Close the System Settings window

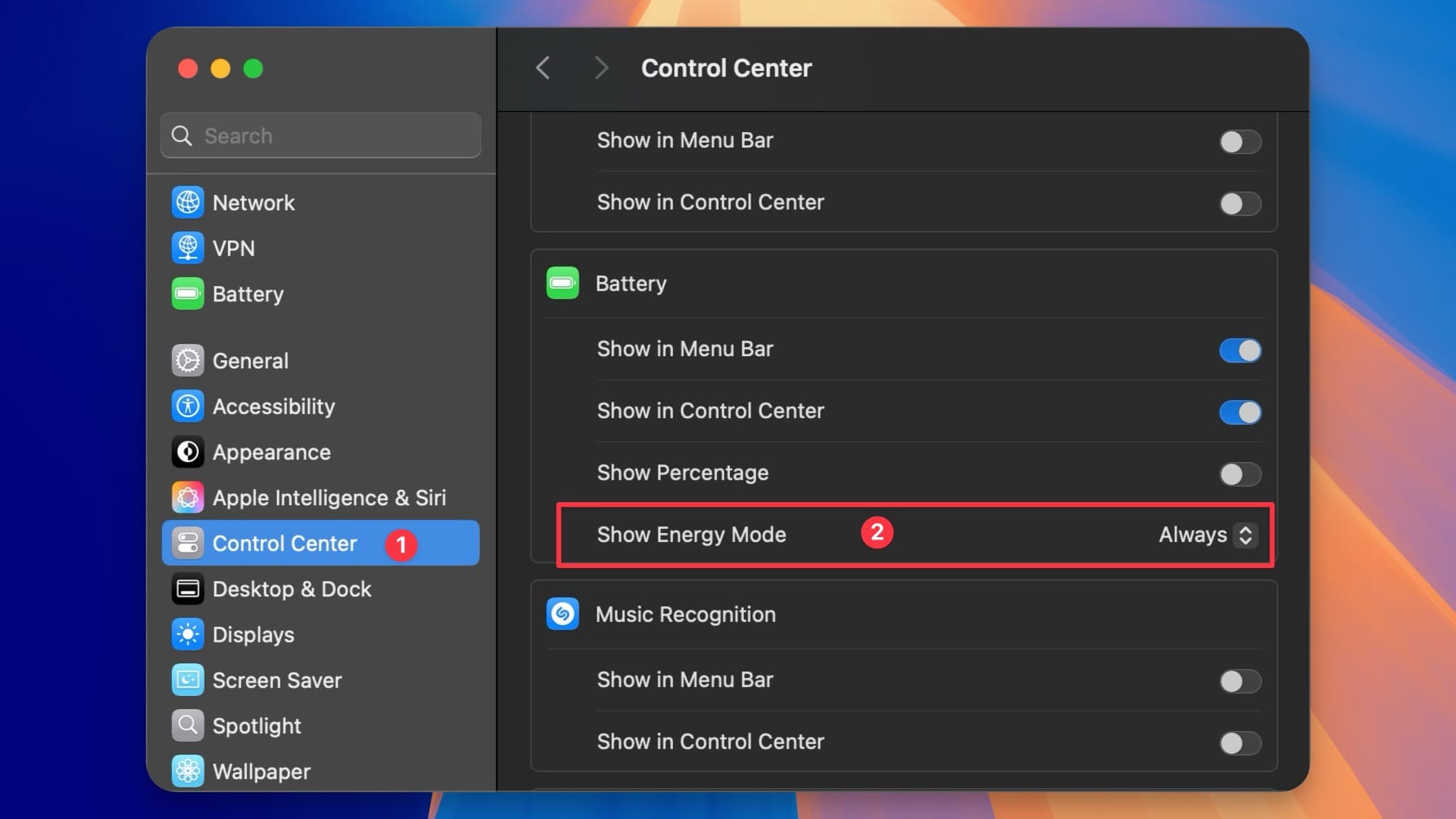(188, 68)
